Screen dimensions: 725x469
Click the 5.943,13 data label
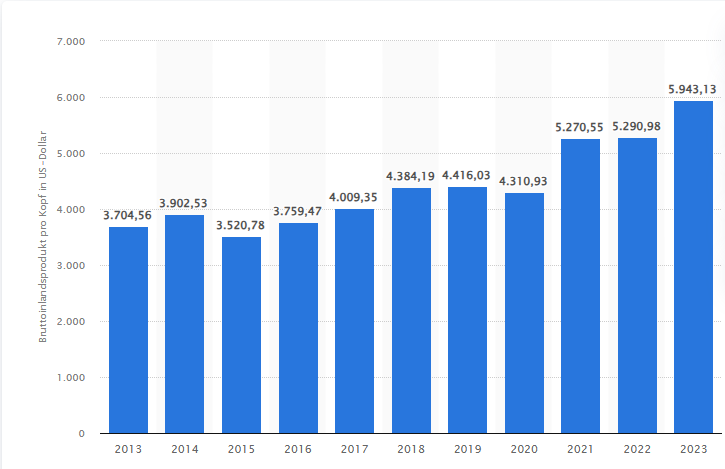point(693,90)
